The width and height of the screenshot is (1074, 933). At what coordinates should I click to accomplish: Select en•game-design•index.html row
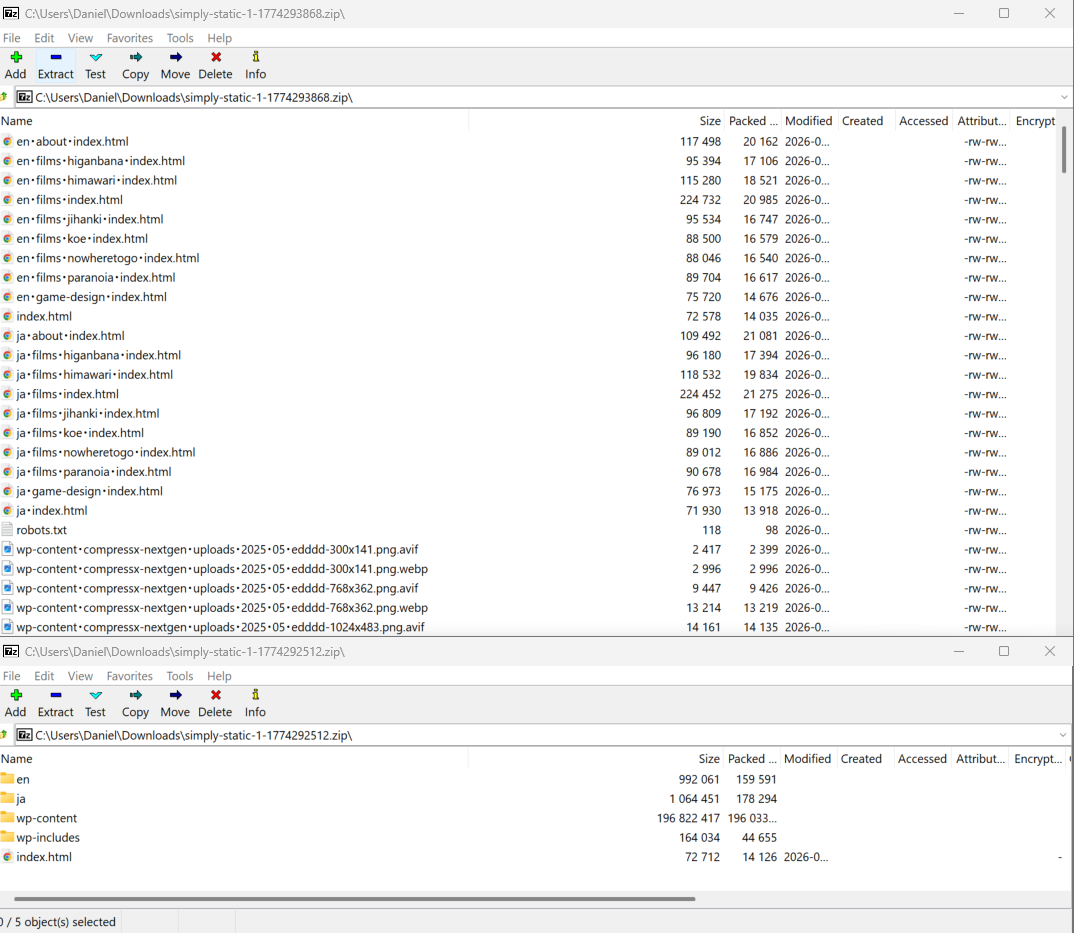point(527,297)
